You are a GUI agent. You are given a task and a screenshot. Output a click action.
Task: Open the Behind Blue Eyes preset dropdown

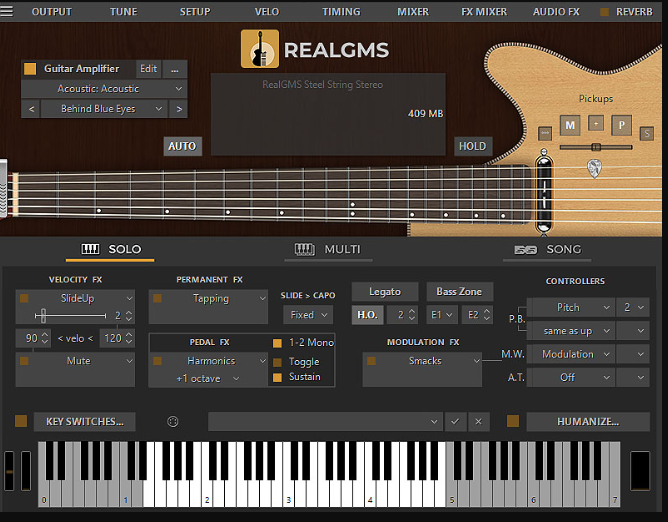104,109
